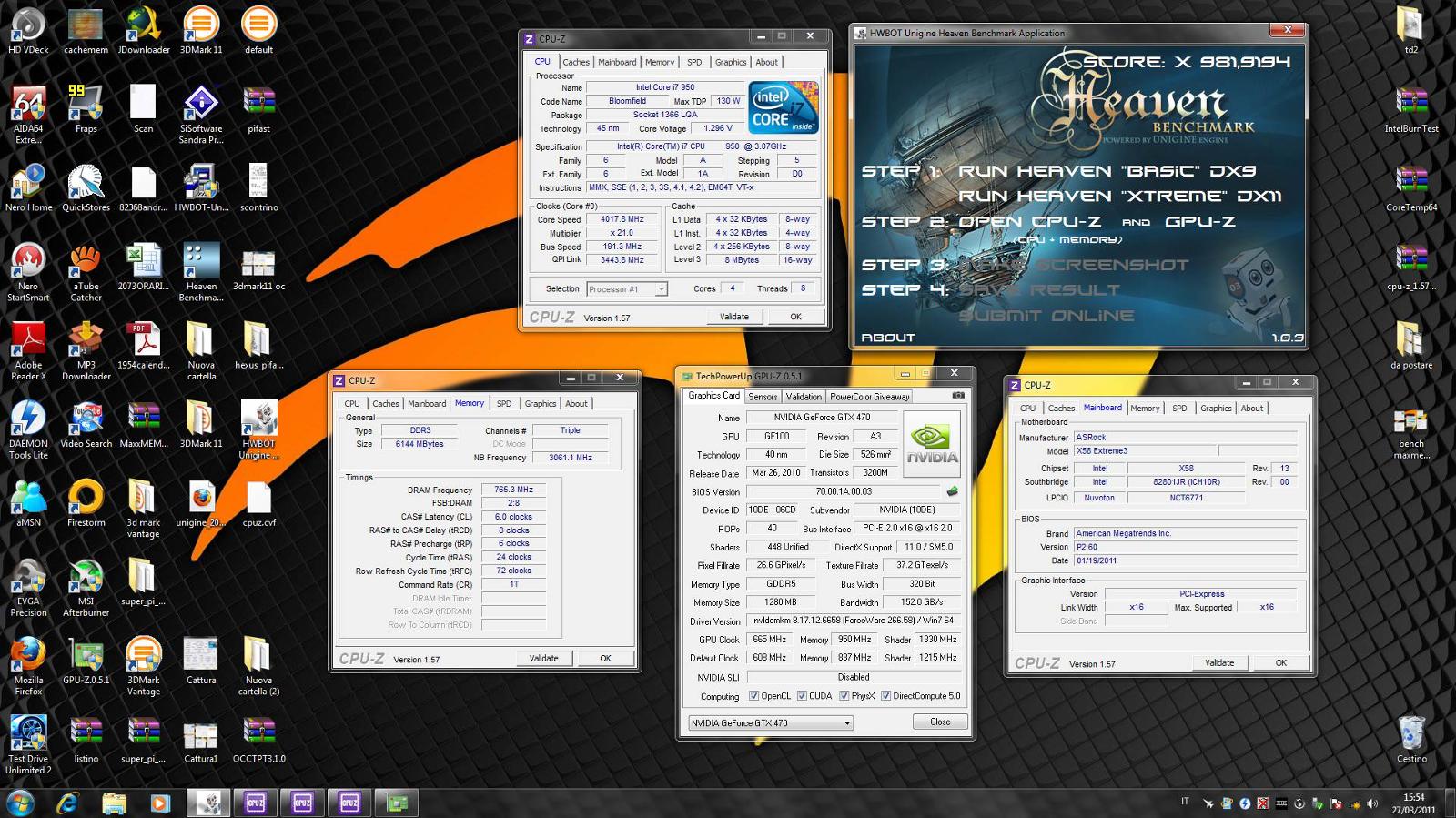Click the GPU-Z screenshot camera icon
Screen dimensions: 1456x818
[958, 396]
